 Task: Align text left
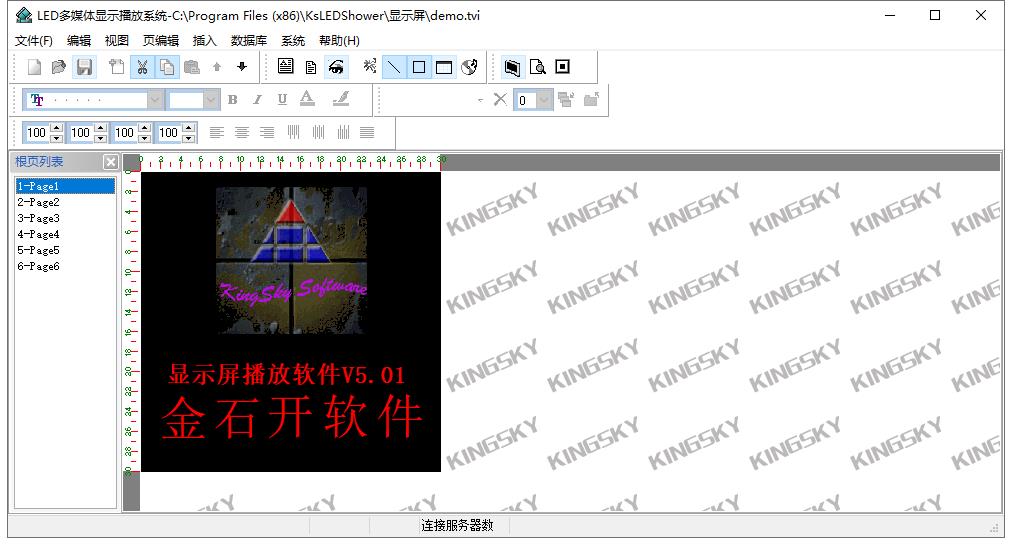pyautogui.click(x=217, y=132)
